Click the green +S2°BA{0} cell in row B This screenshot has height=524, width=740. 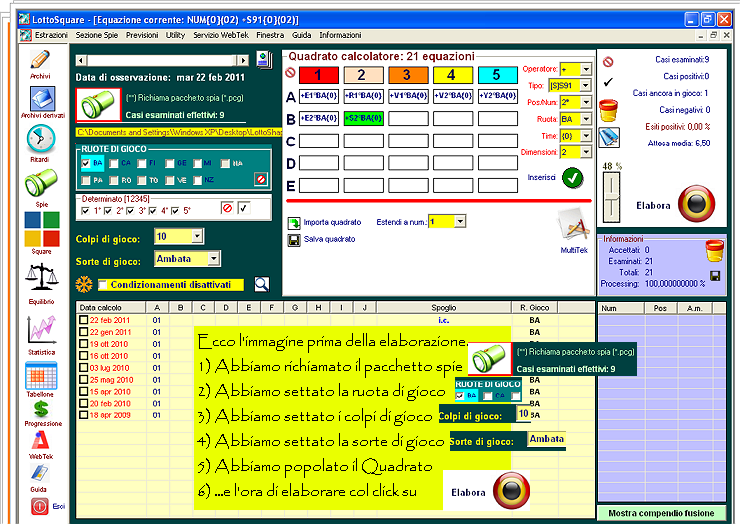coord(363,118)
